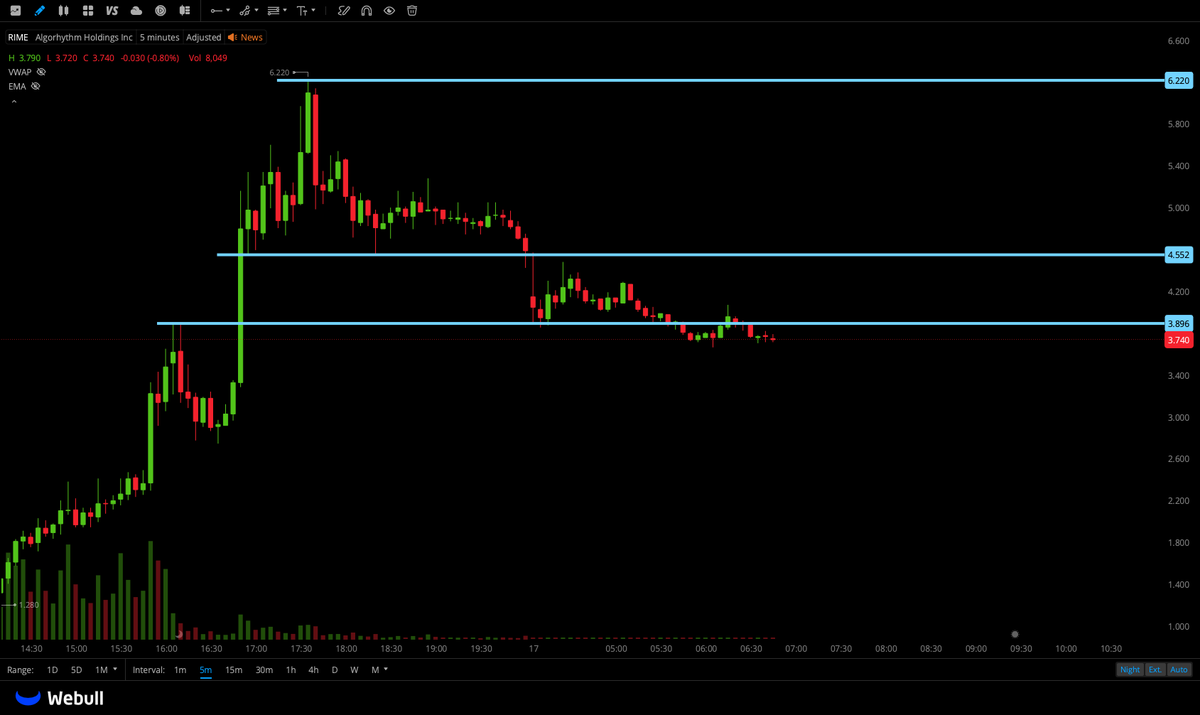Toggle VWAP indicator visibility eye
The image size is (1200, 715).
pyautogui.click(x=41, y=72)
